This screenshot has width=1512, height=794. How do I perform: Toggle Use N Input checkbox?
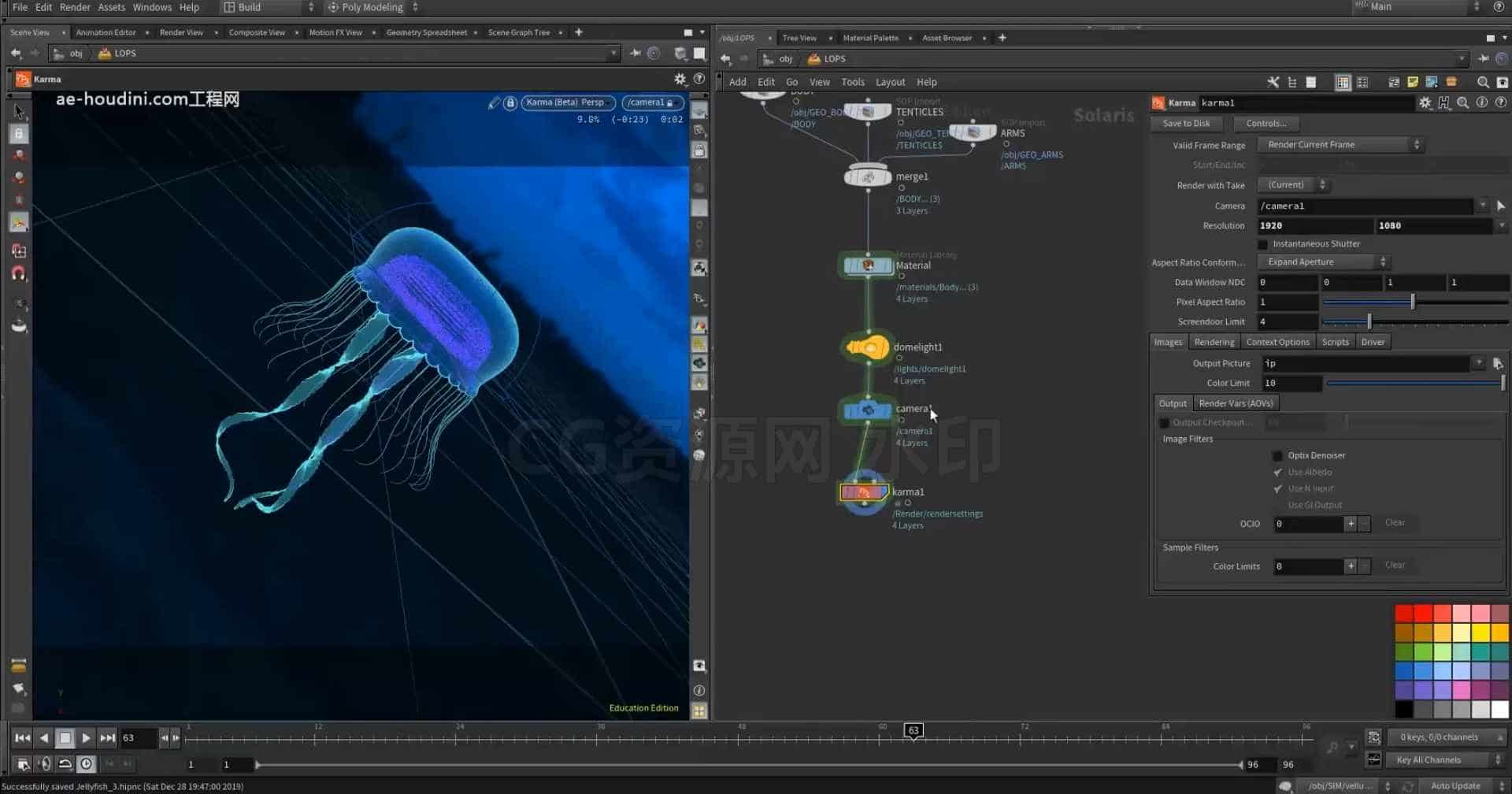click(1277, 489)
